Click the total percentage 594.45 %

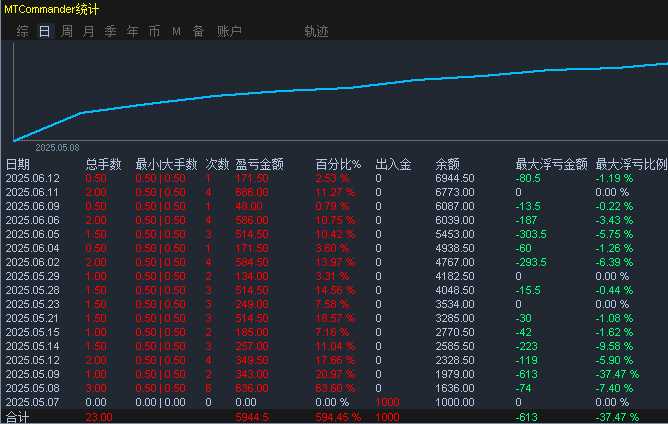coord(338,417)
